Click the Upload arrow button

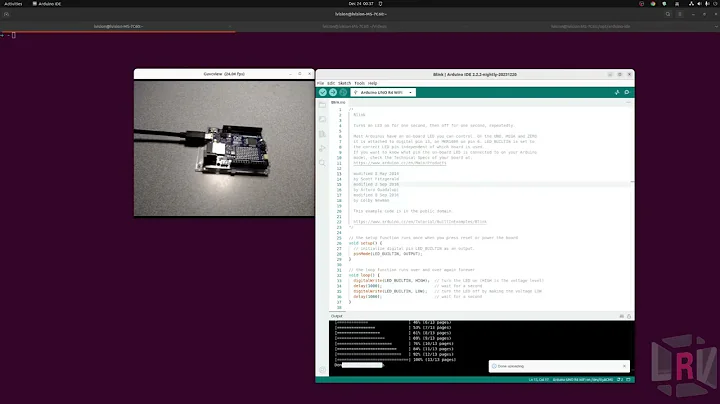333,92
